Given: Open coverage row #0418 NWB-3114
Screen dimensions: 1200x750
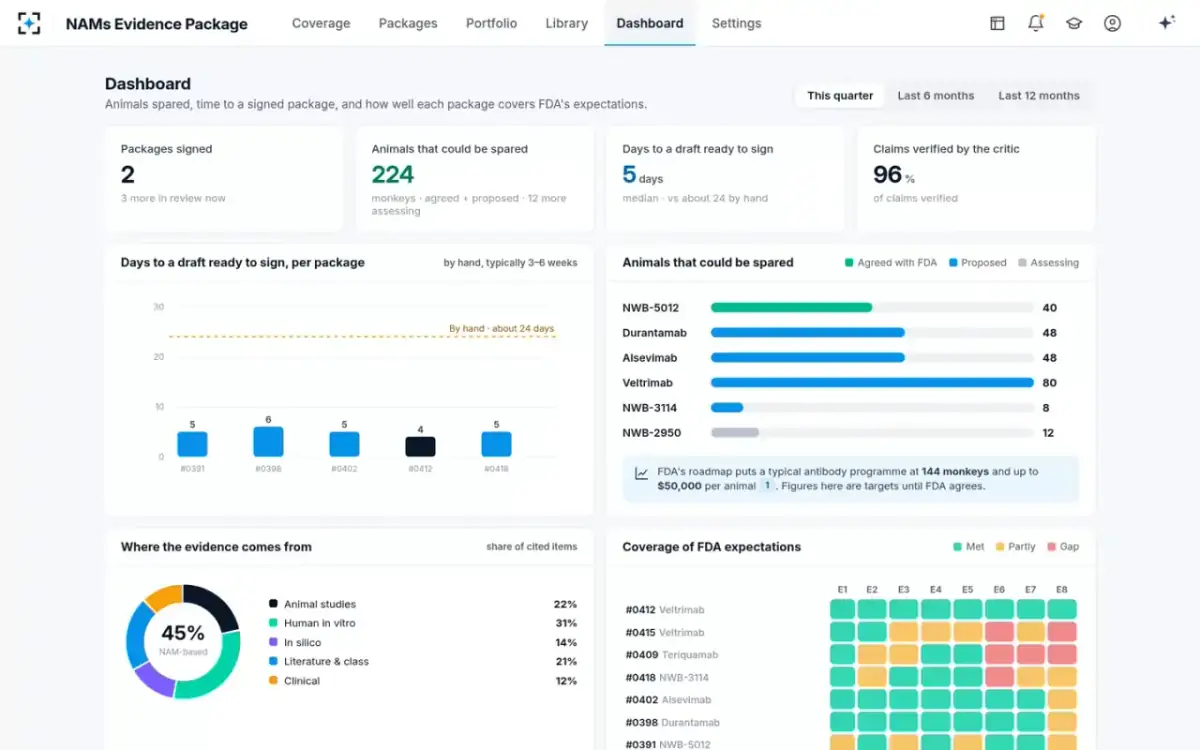Looking at the screenshot, I should coord(851,677).
